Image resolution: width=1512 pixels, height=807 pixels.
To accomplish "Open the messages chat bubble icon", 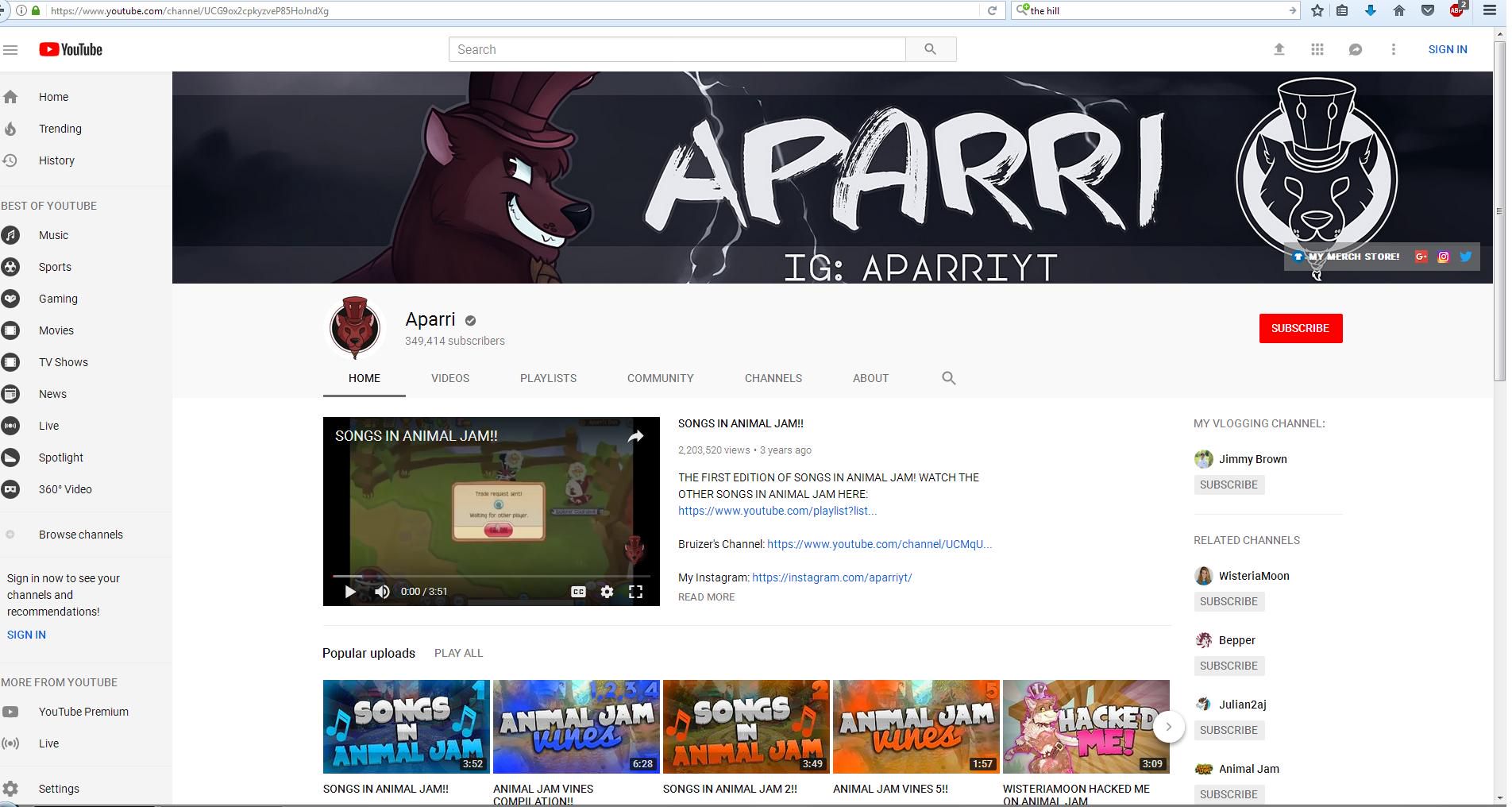I will pyautogui.click(x=1356, y=49).
